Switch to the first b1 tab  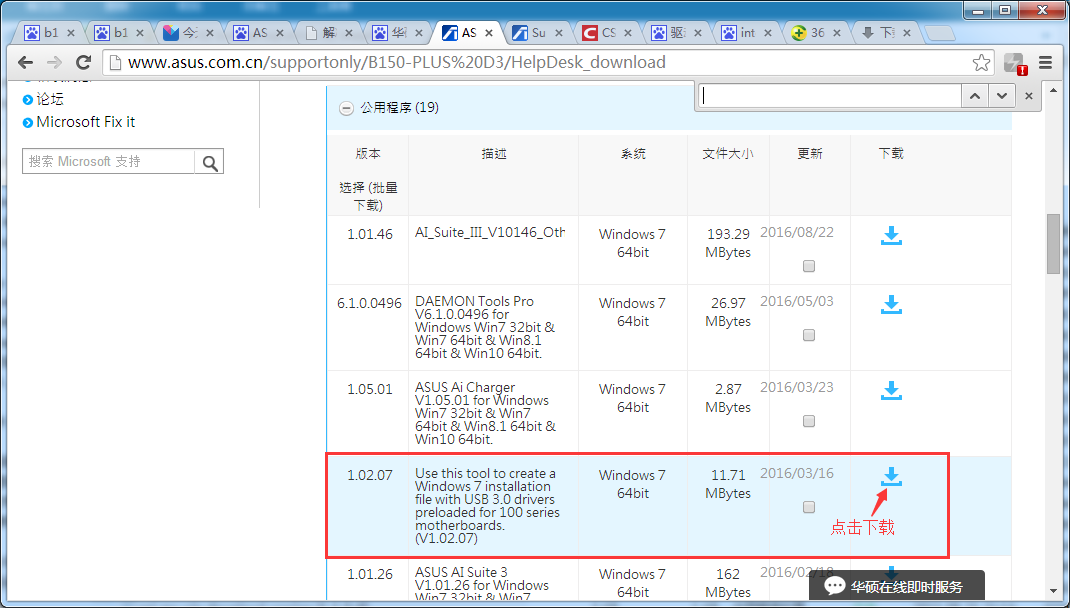(49, 32)
